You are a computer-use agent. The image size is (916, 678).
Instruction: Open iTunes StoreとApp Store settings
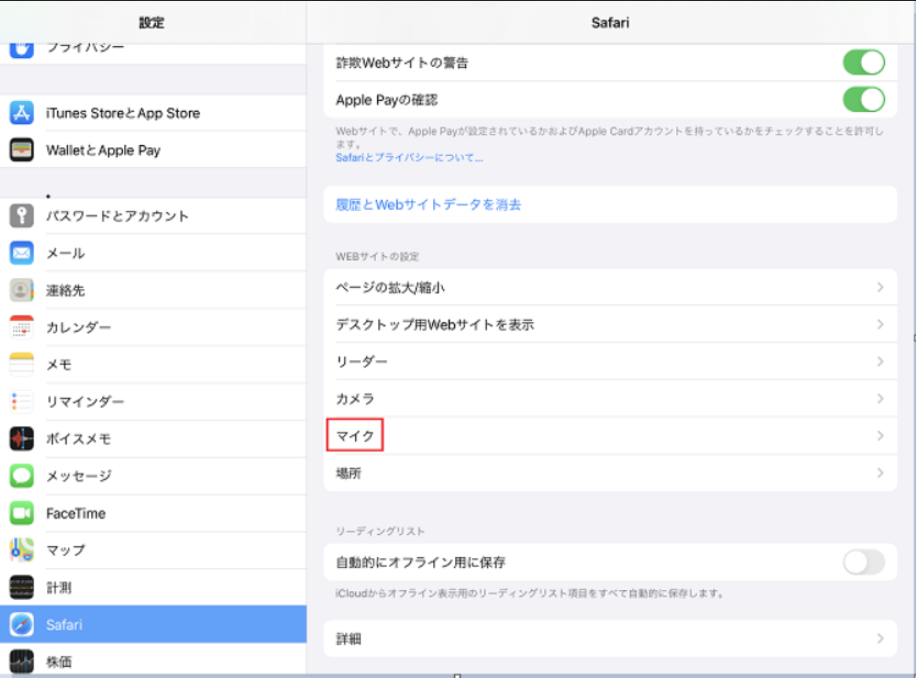pyautogui.click(x=120, y=113)
